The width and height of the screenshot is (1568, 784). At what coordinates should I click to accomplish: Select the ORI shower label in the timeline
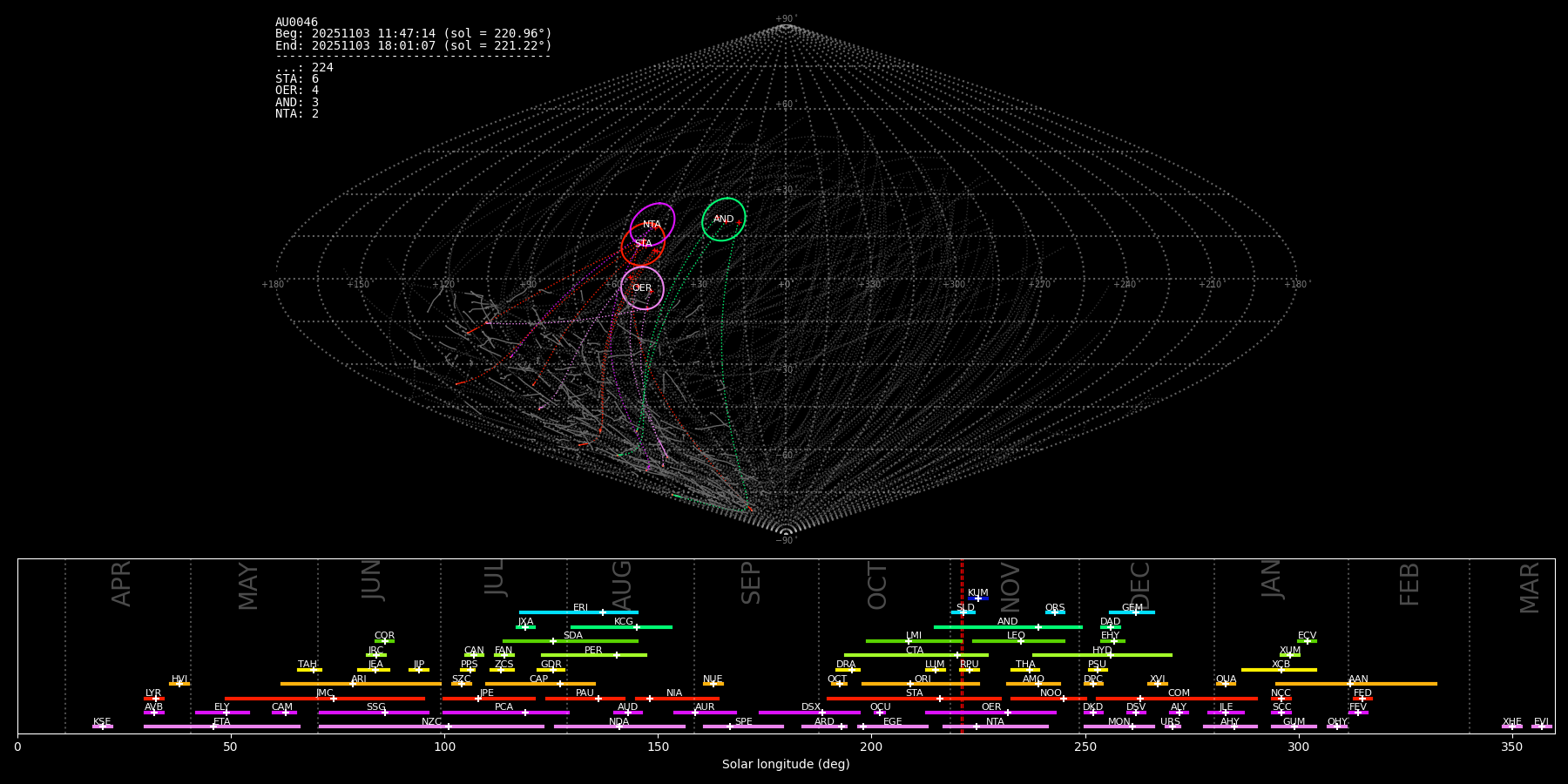point(923,679)
